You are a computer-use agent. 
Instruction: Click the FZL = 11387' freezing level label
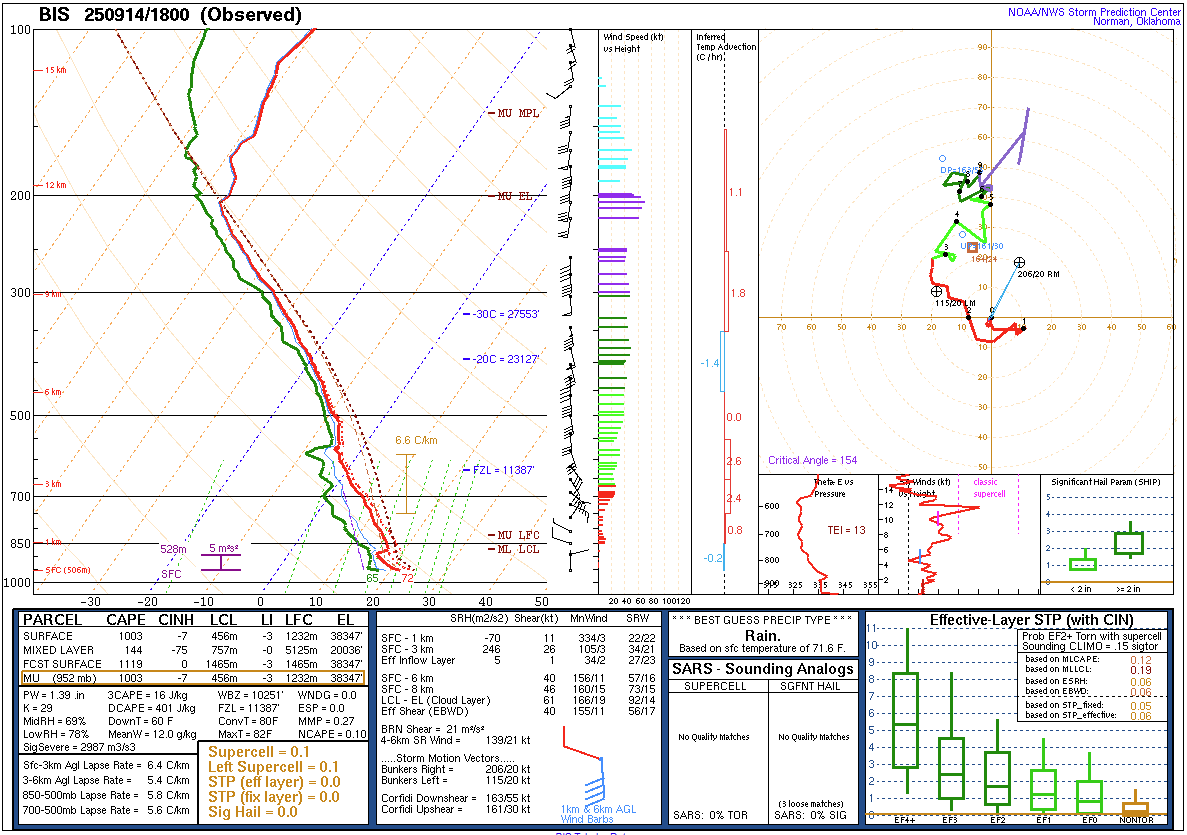506,469
